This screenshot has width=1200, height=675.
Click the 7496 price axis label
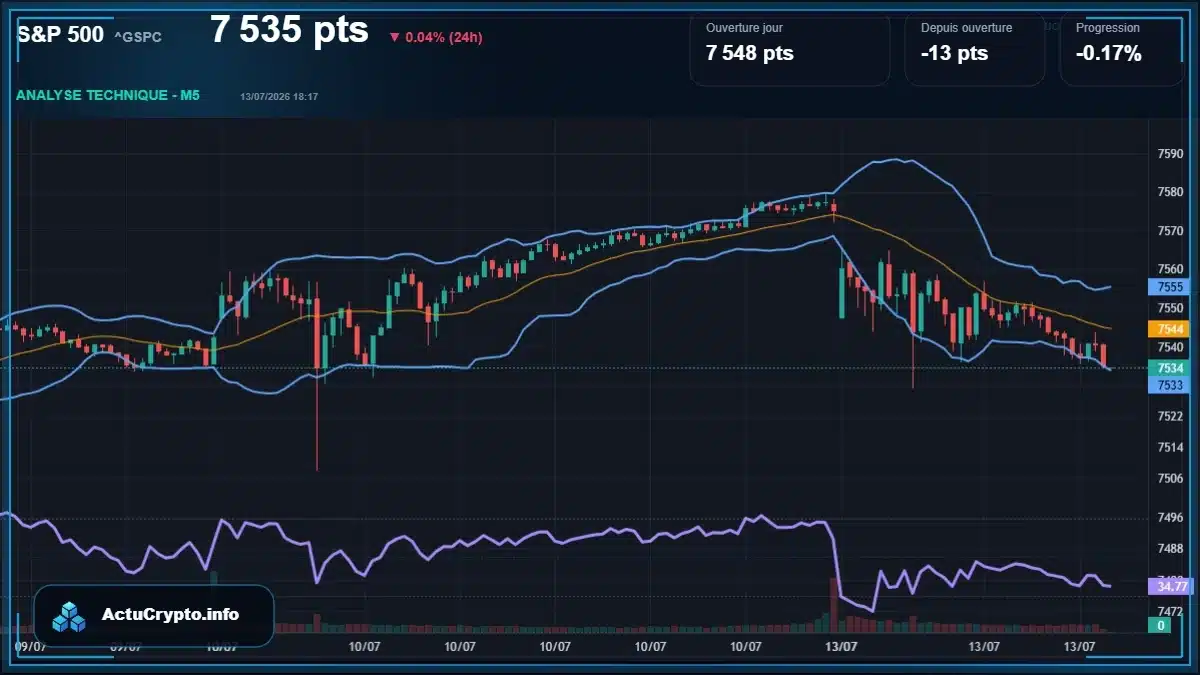1170,517
